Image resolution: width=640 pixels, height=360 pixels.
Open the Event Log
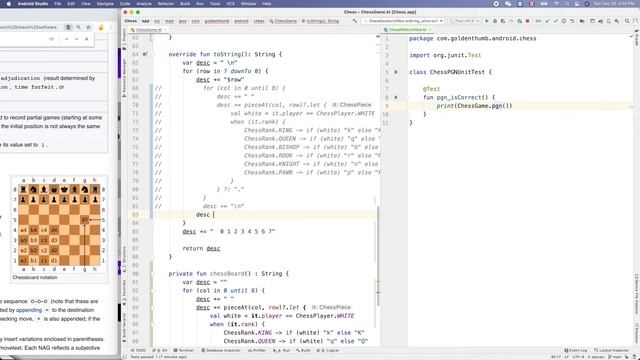576,351
